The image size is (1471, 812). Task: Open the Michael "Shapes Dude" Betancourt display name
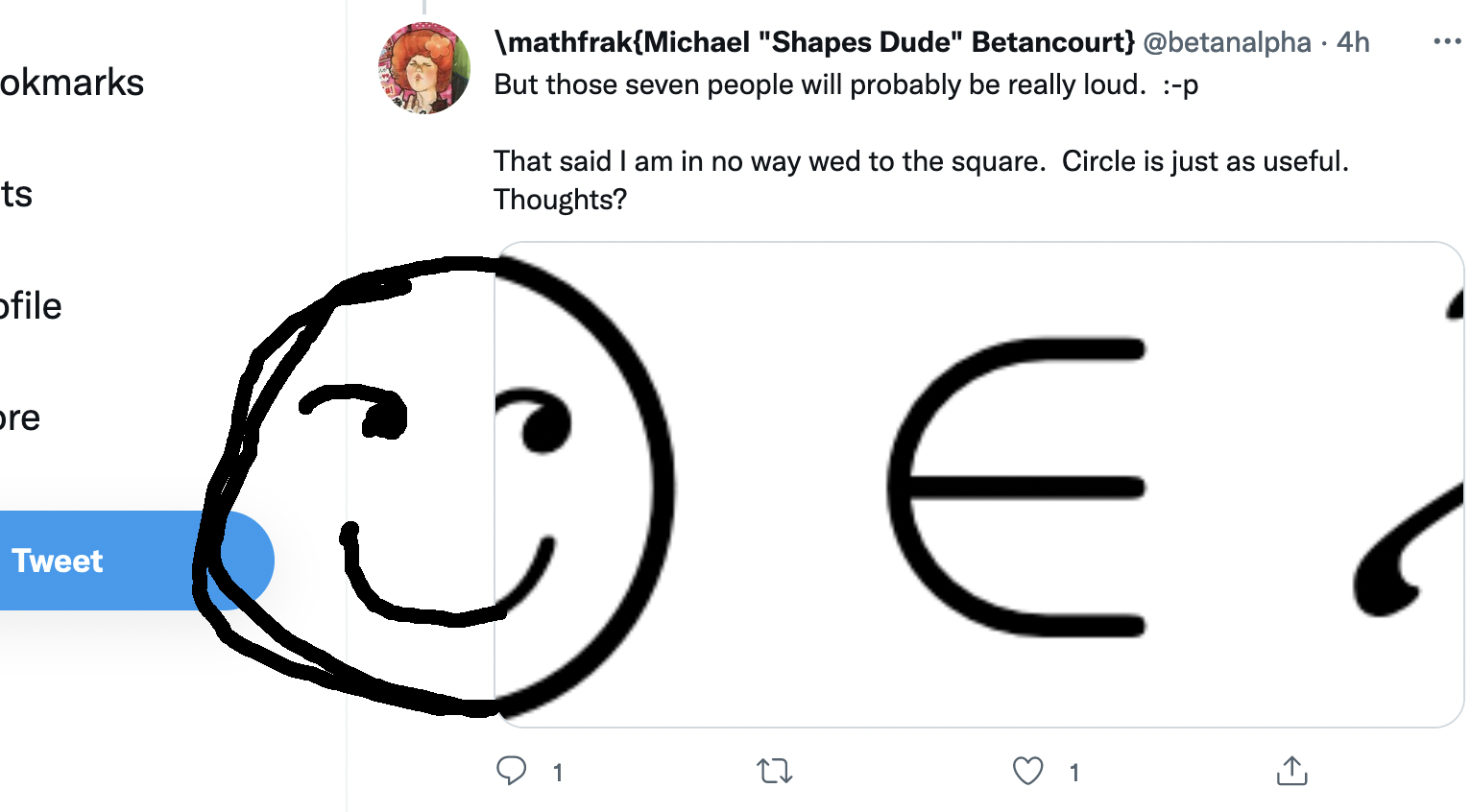(x=814, y=42)
